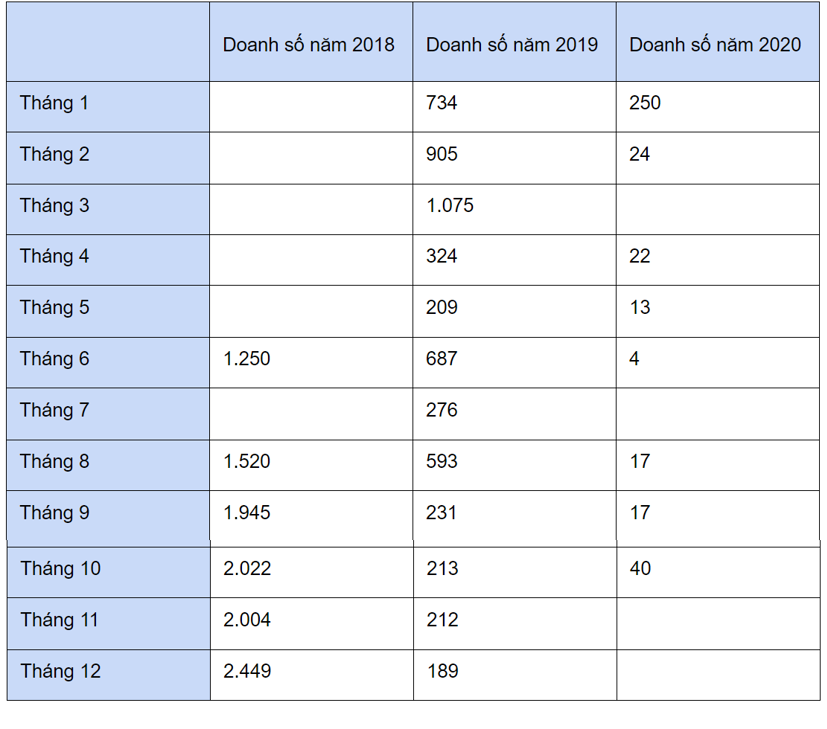Click the "Tháng 6" row label cell

54,359
